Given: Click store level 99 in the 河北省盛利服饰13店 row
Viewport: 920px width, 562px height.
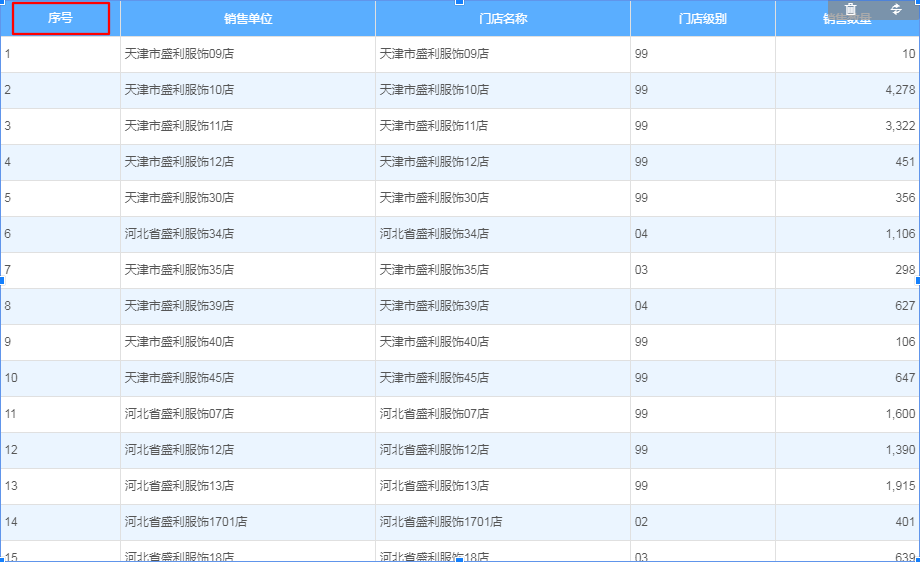Looking at the screenshot, I should 641,486.
